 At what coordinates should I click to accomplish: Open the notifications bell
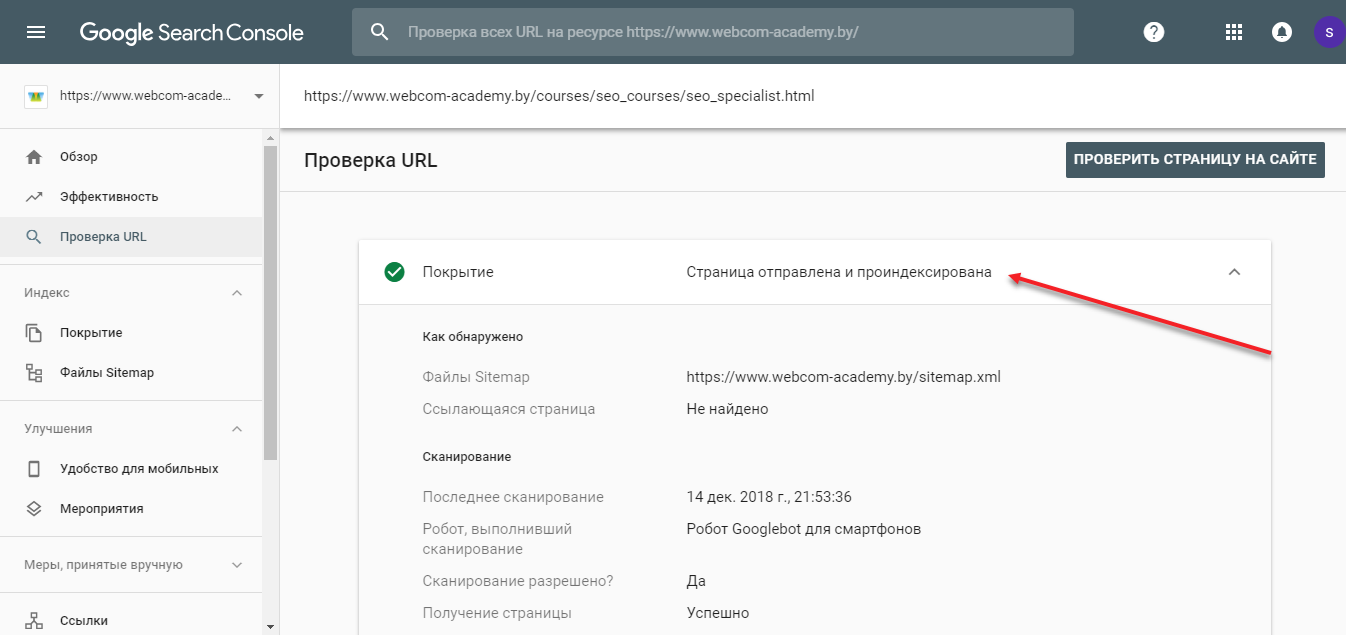(1281, 32)
